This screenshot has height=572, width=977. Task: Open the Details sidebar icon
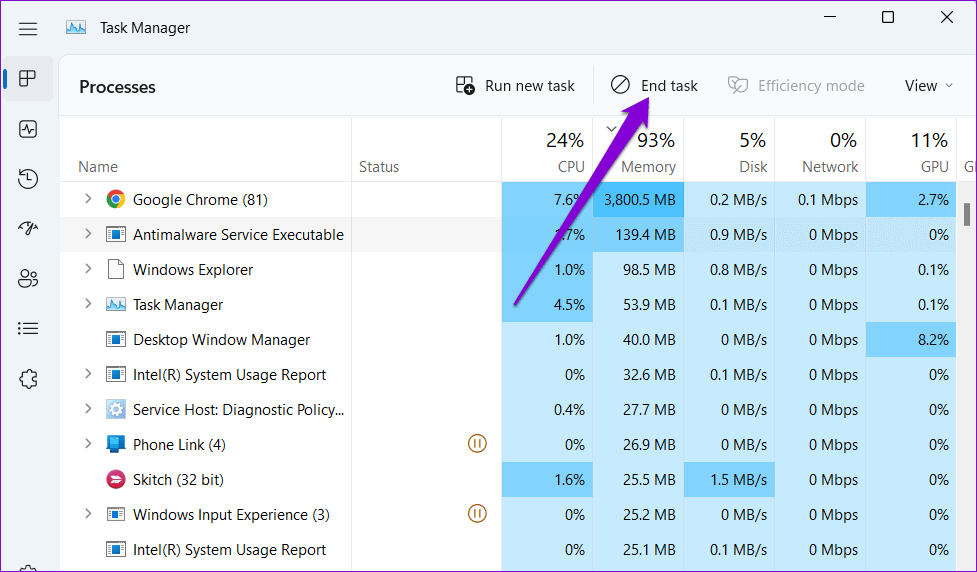28,328
